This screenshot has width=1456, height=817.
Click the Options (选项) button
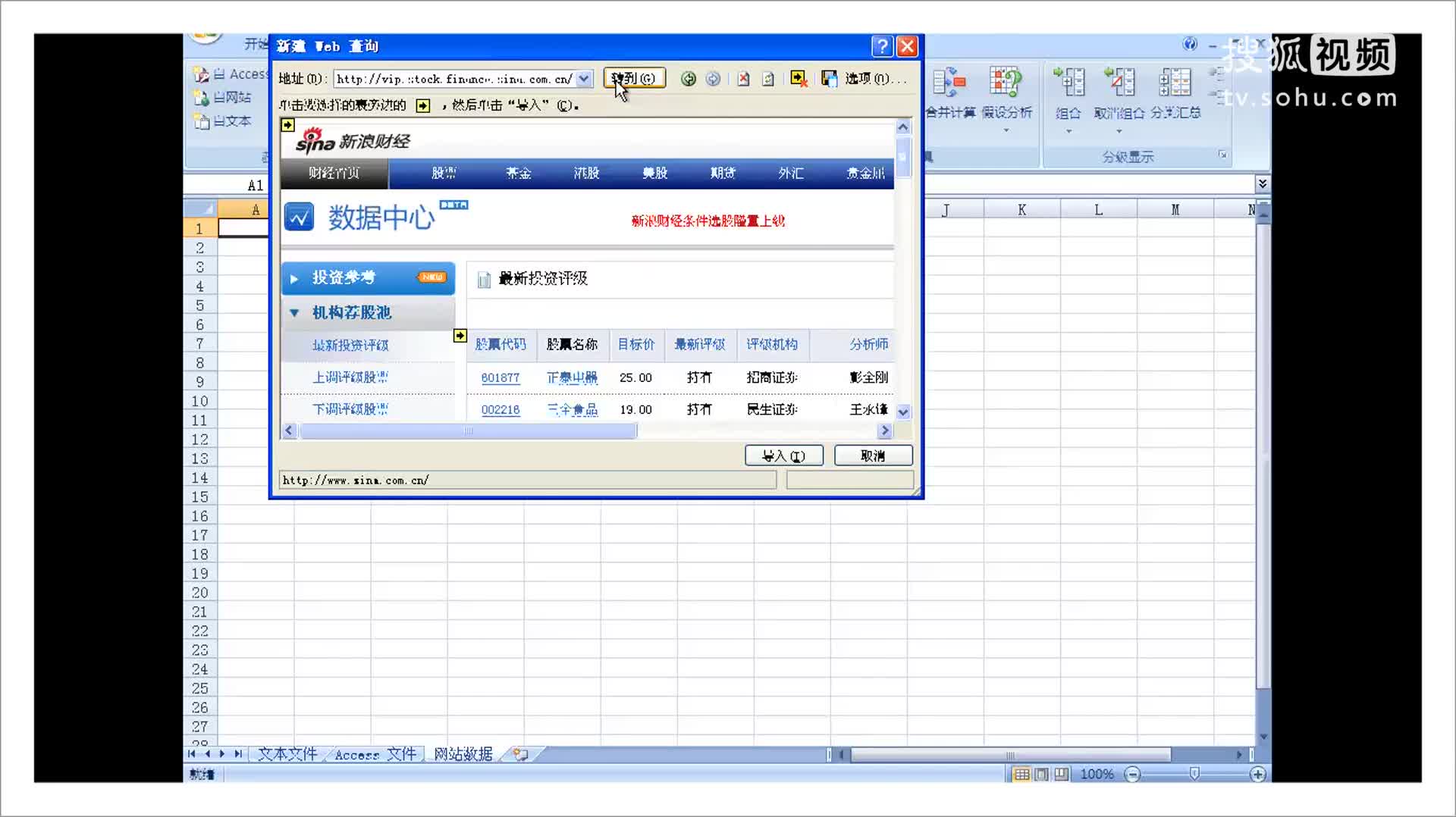pyautogui.click(x=875, y=79)
